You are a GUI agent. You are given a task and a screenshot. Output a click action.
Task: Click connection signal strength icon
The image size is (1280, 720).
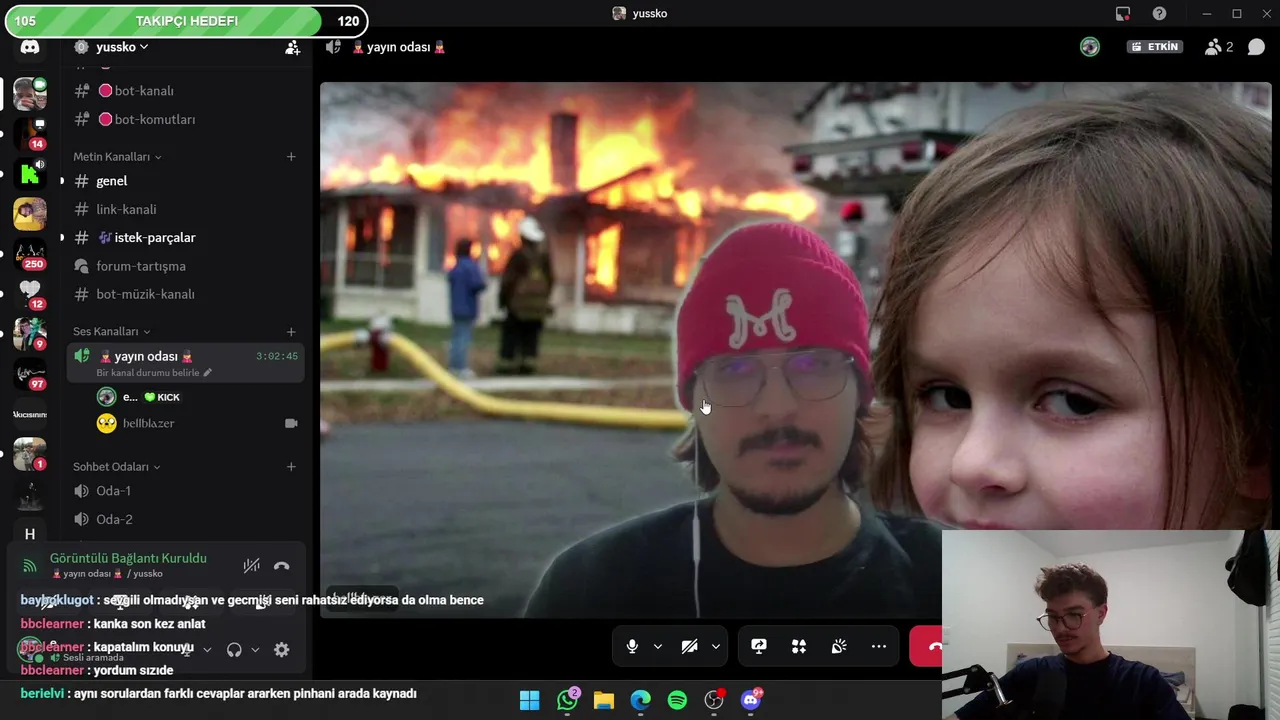(30, 566)
